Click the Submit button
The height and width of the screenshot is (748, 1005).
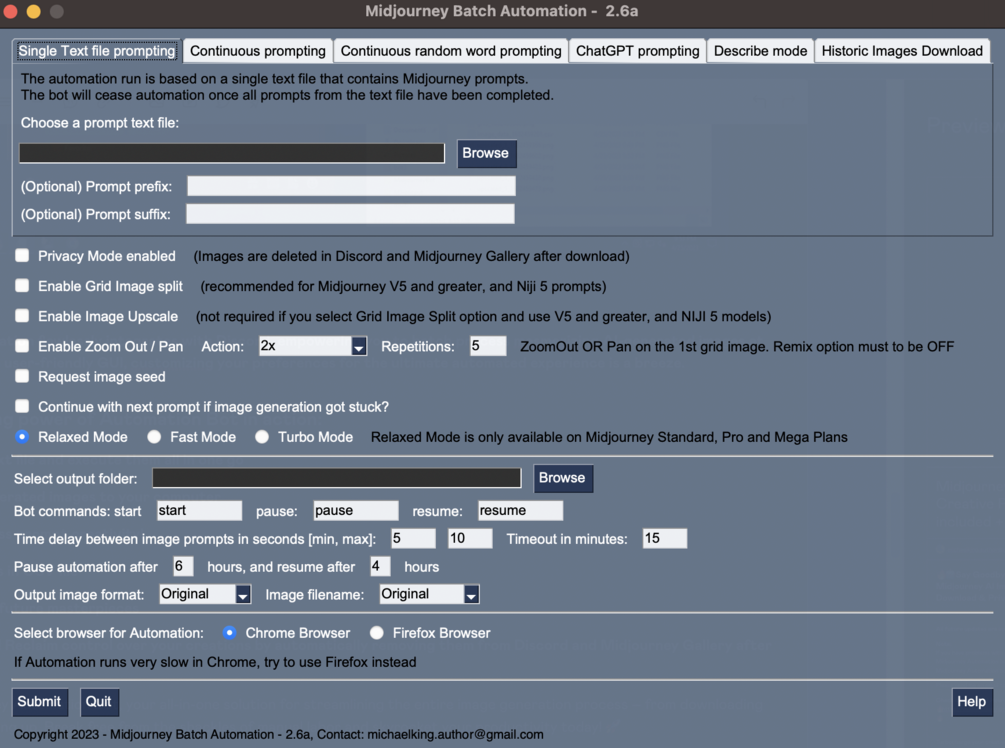click(40, 702)
